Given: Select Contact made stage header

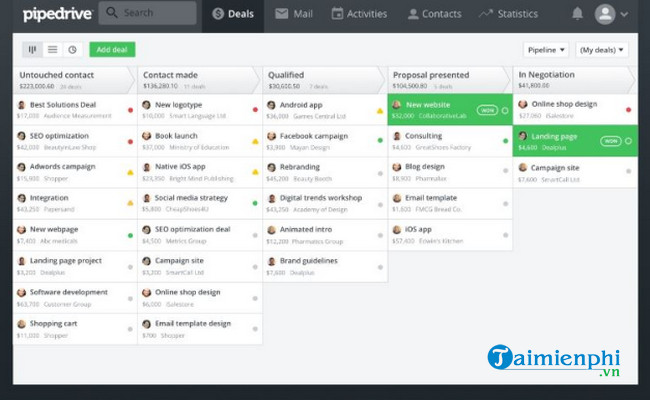Looking at the screenshot, I should [x=199, y=80].
